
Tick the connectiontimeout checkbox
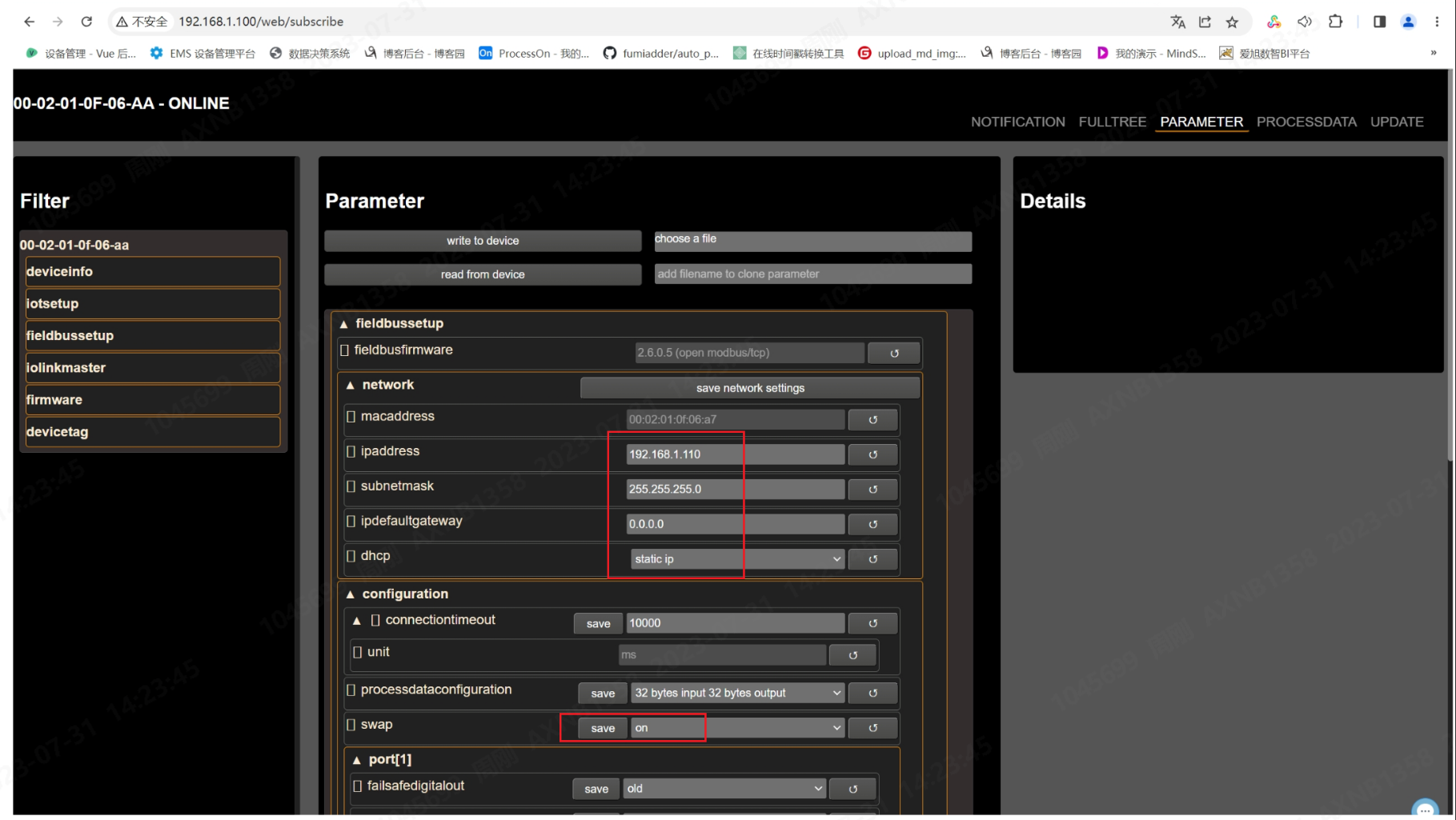coord(375,621)
